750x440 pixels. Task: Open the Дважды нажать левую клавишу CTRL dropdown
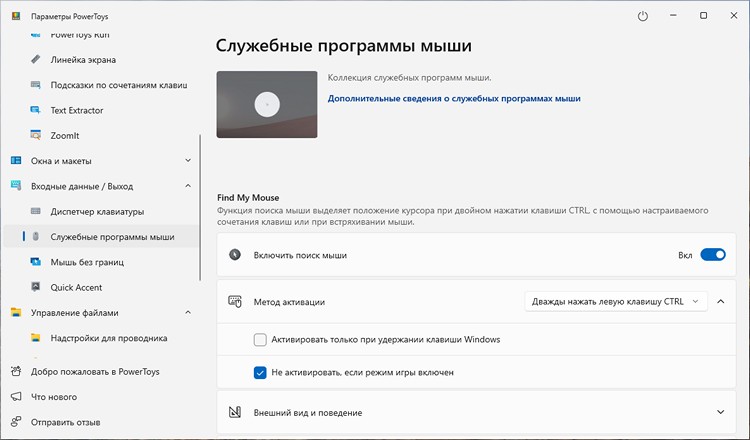616,302
